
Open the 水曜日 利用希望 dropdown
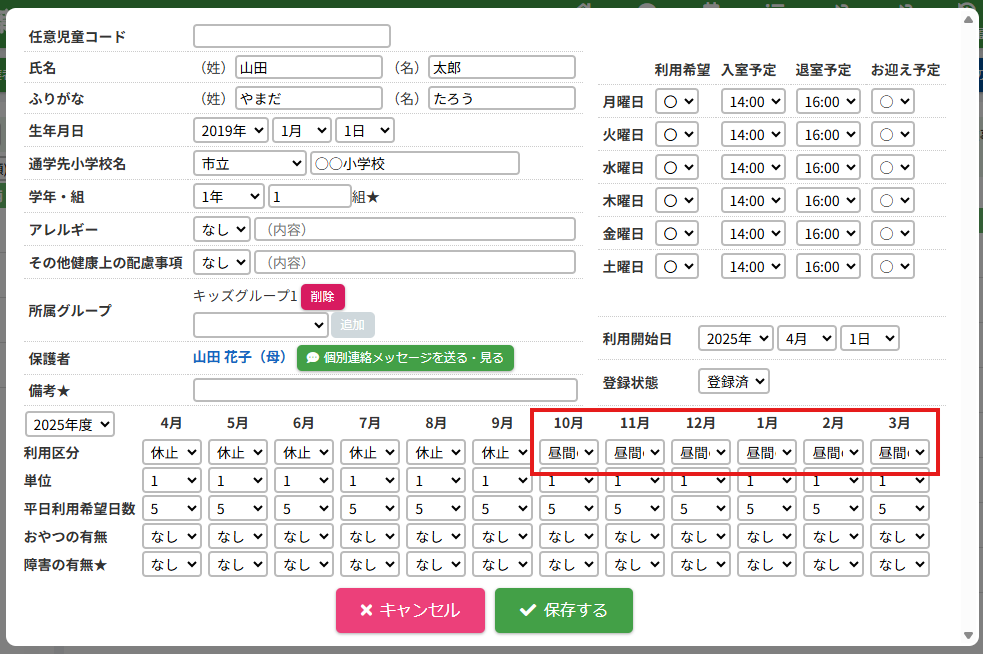[x=676, y=168]
